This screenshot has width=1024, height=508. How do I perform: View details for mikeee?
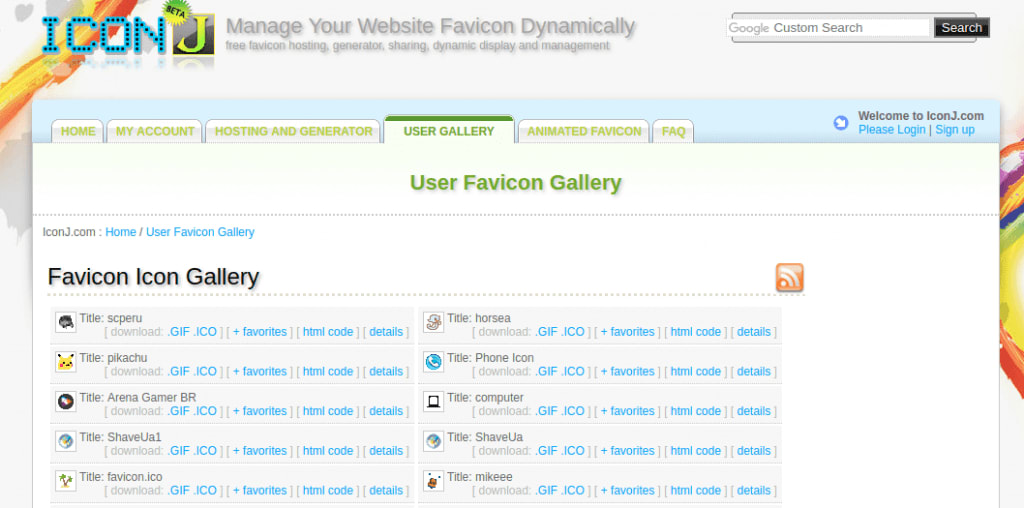754,491
